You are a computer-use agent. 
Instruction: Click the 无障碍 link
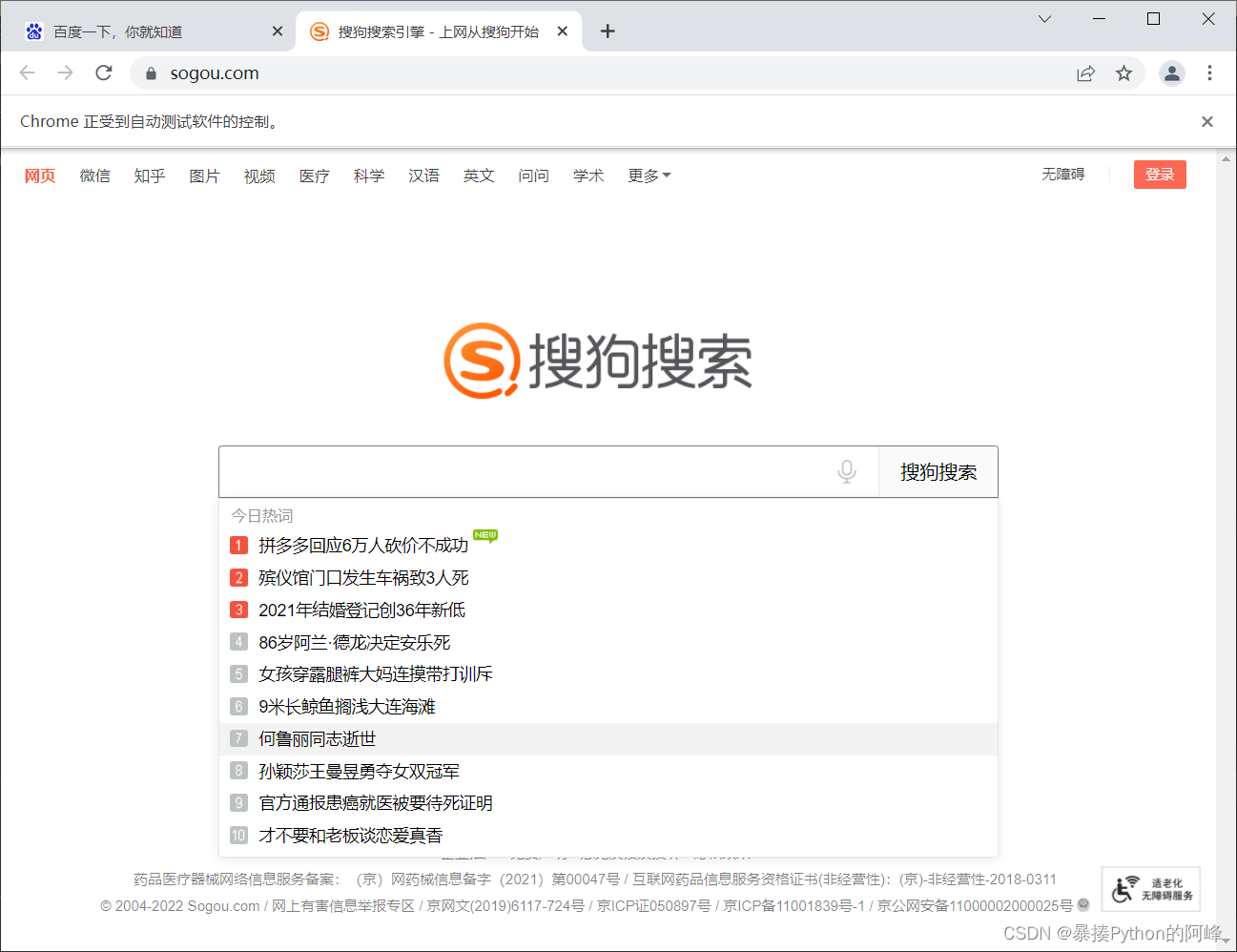click(1062, 174)
